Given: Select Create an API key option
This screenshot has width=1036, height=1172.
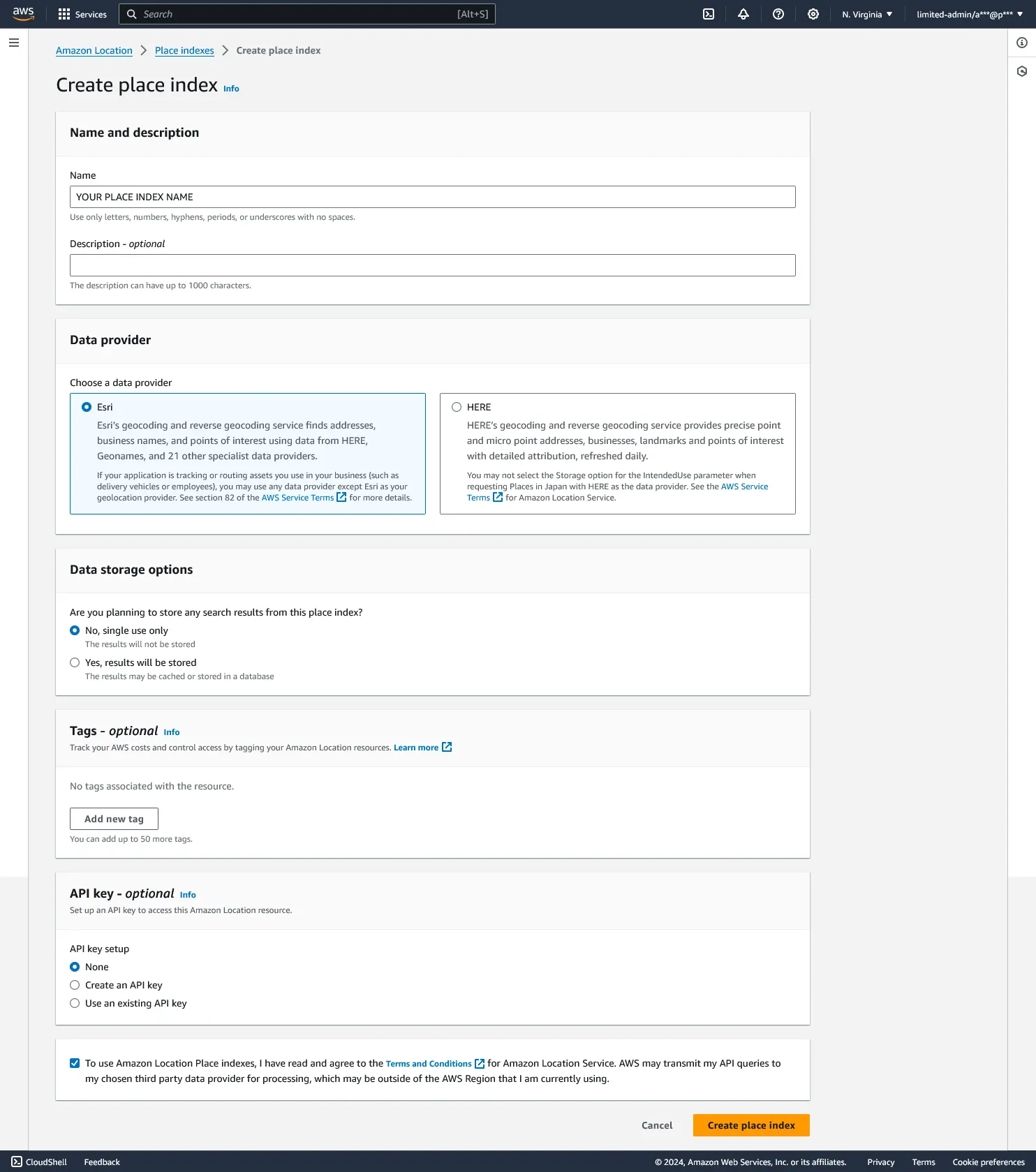Looking at the screenshot, I should click(75, 985).
